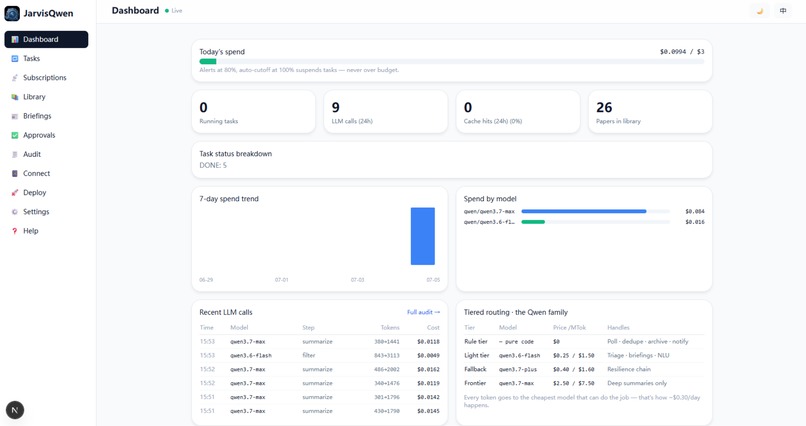Click the Deploy rocket icon

[15, 193]
